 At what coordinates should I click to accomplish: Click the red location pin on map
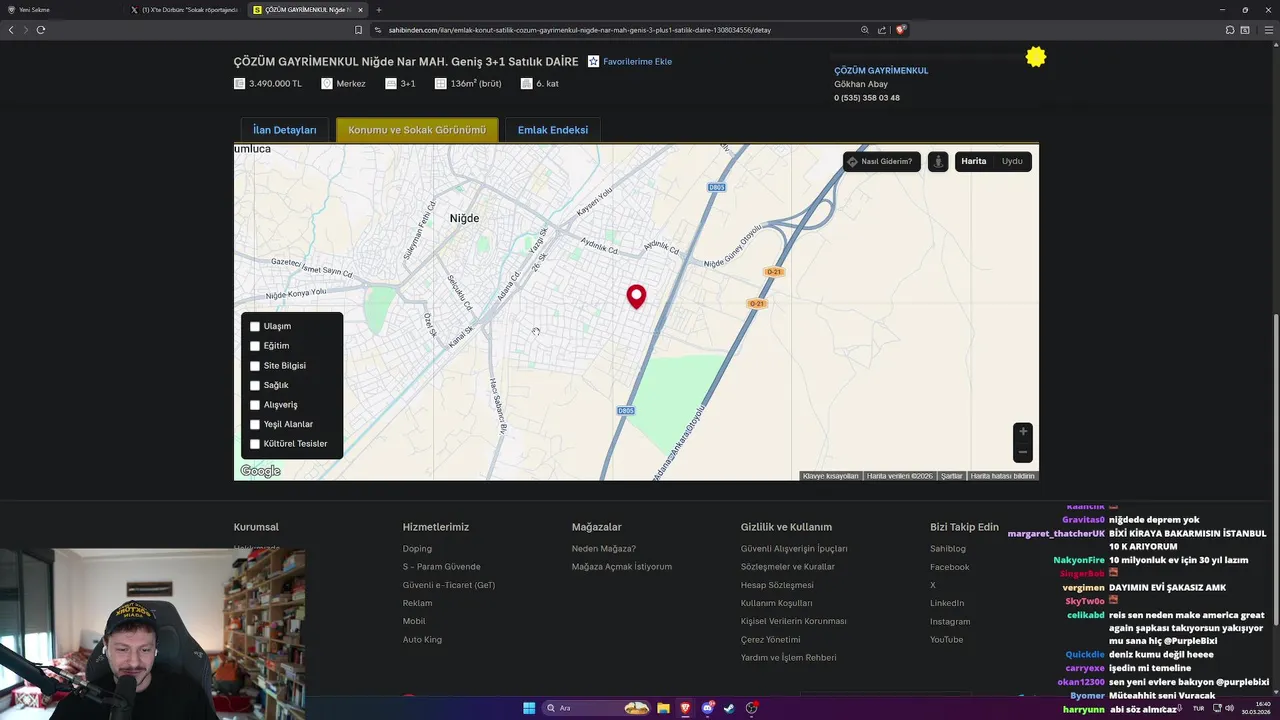[x=636, y=296]
